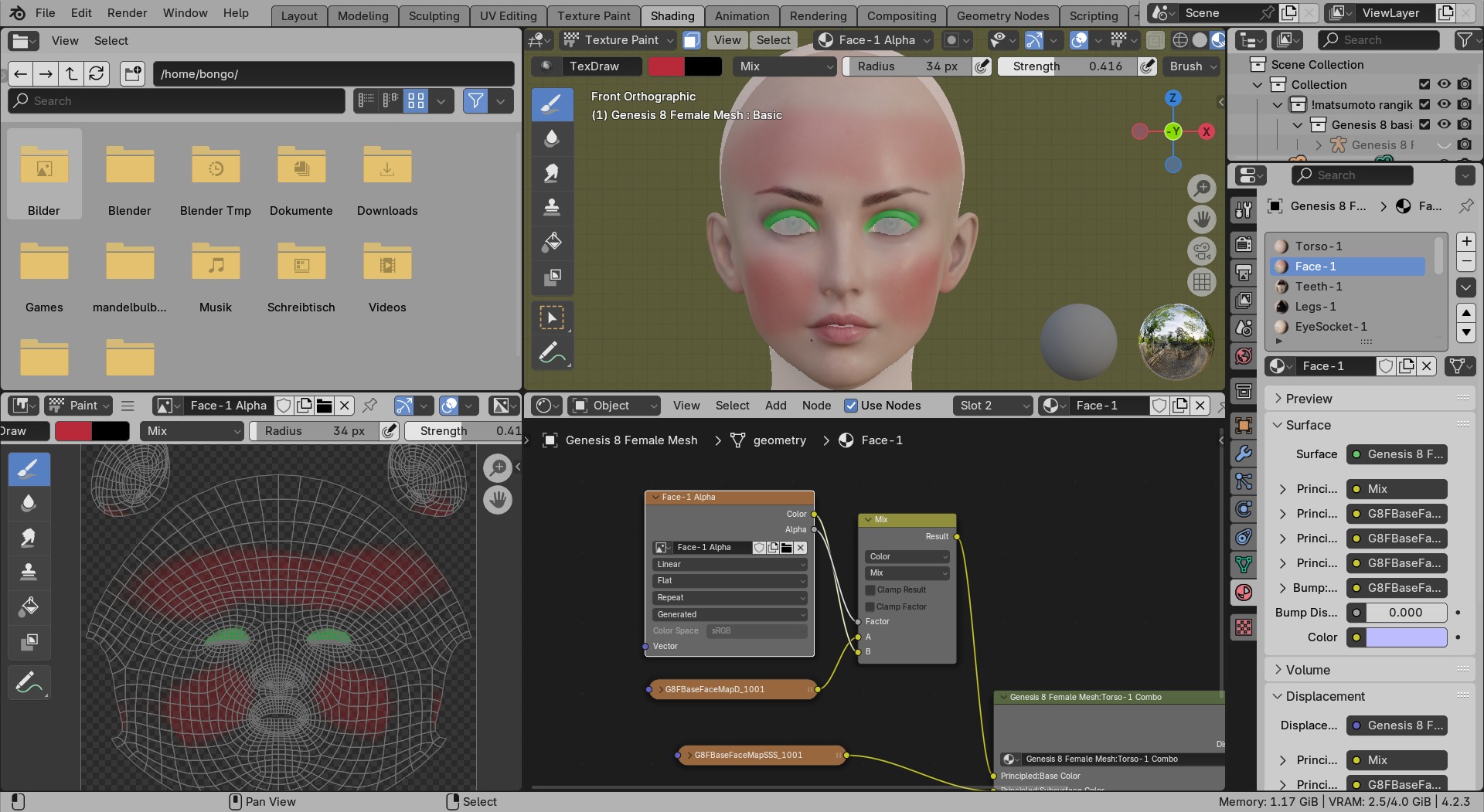This screenshot has width=1484, height=812.
Task: Hide the Collection in outliner
Action: (1444, 84)
